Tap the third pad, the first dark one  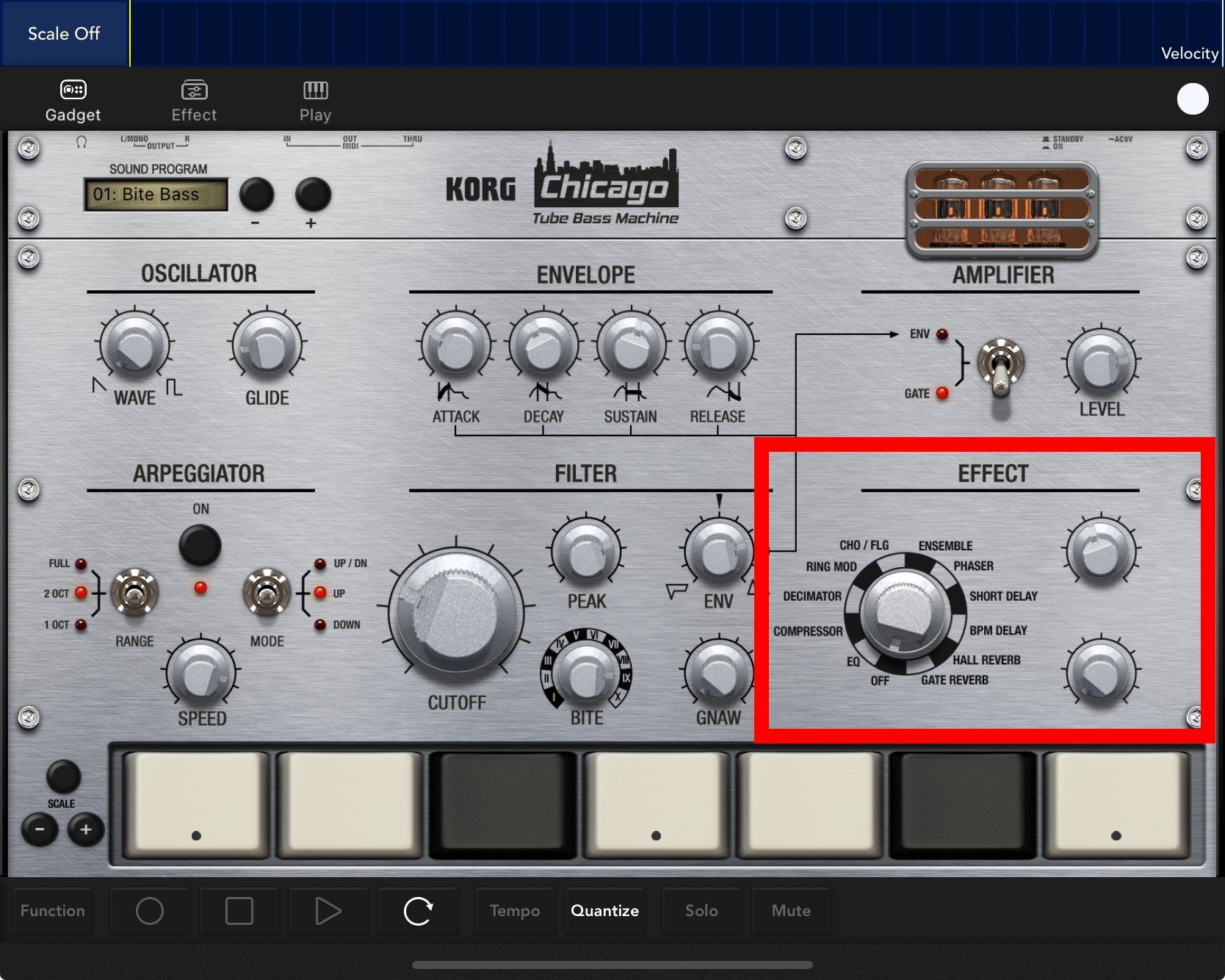pyautogui.click(x=502, y=804)
